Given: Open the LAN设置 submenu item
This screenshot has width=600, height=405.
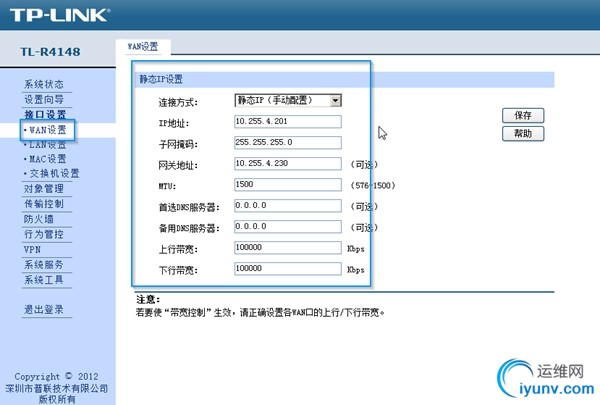Looking at the screenshot, I should point(48,145).
